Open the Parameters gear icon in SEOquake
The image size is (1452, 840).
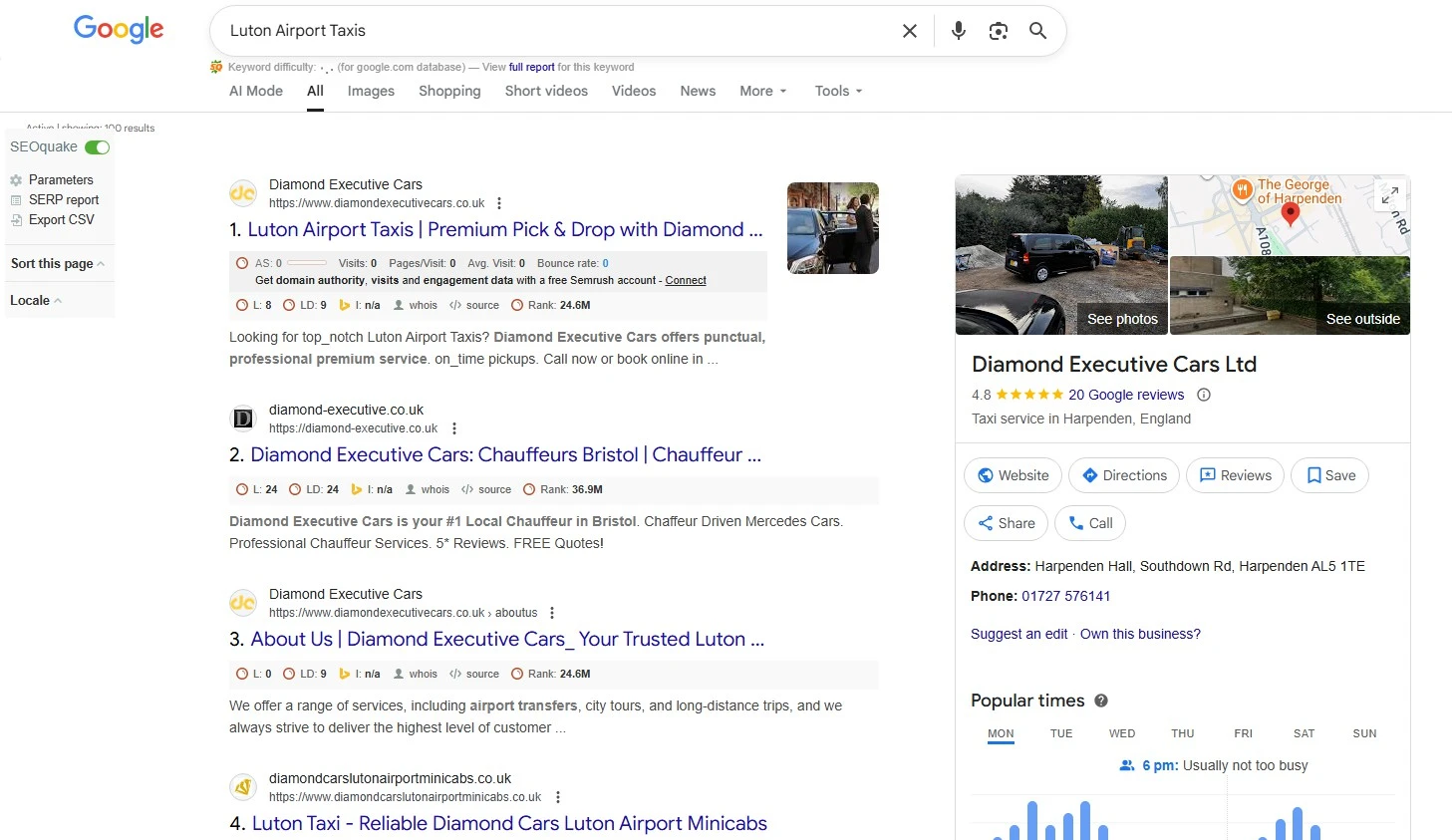(x=16, y=180)
